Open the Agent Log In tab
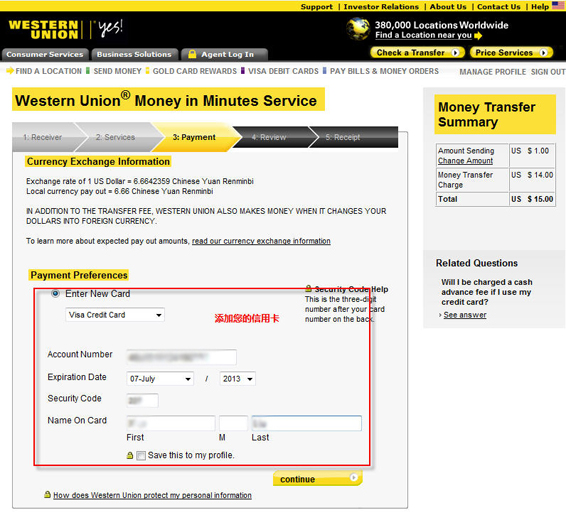The height and width of the screenshot is (520, 566). 225,54
